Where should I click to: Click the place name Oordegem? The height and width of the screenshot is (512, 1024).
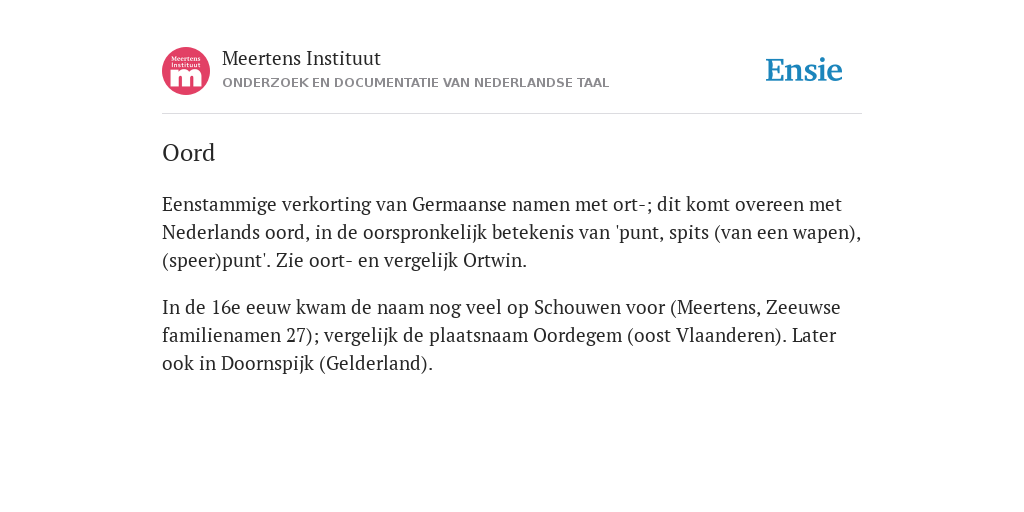(577, 336)
